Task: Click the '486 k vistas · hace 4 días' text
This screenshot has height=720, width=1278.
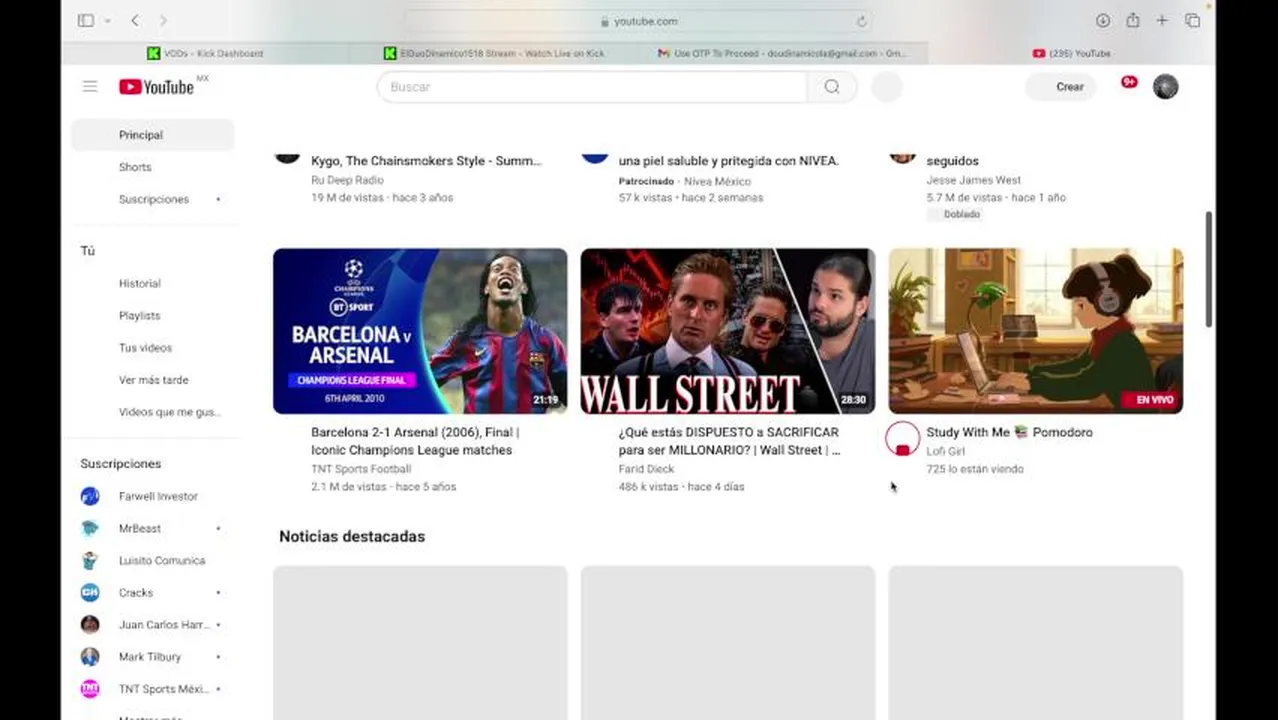Action: pos(681,487)
